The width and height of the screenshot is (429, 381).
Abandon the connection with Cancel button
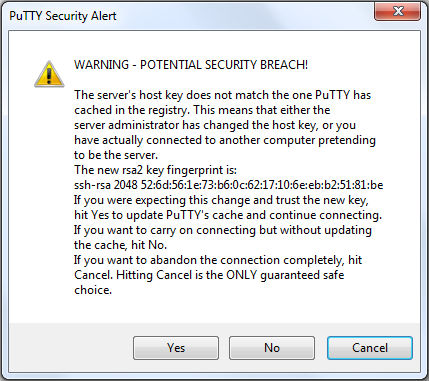(x=370, y=348)
